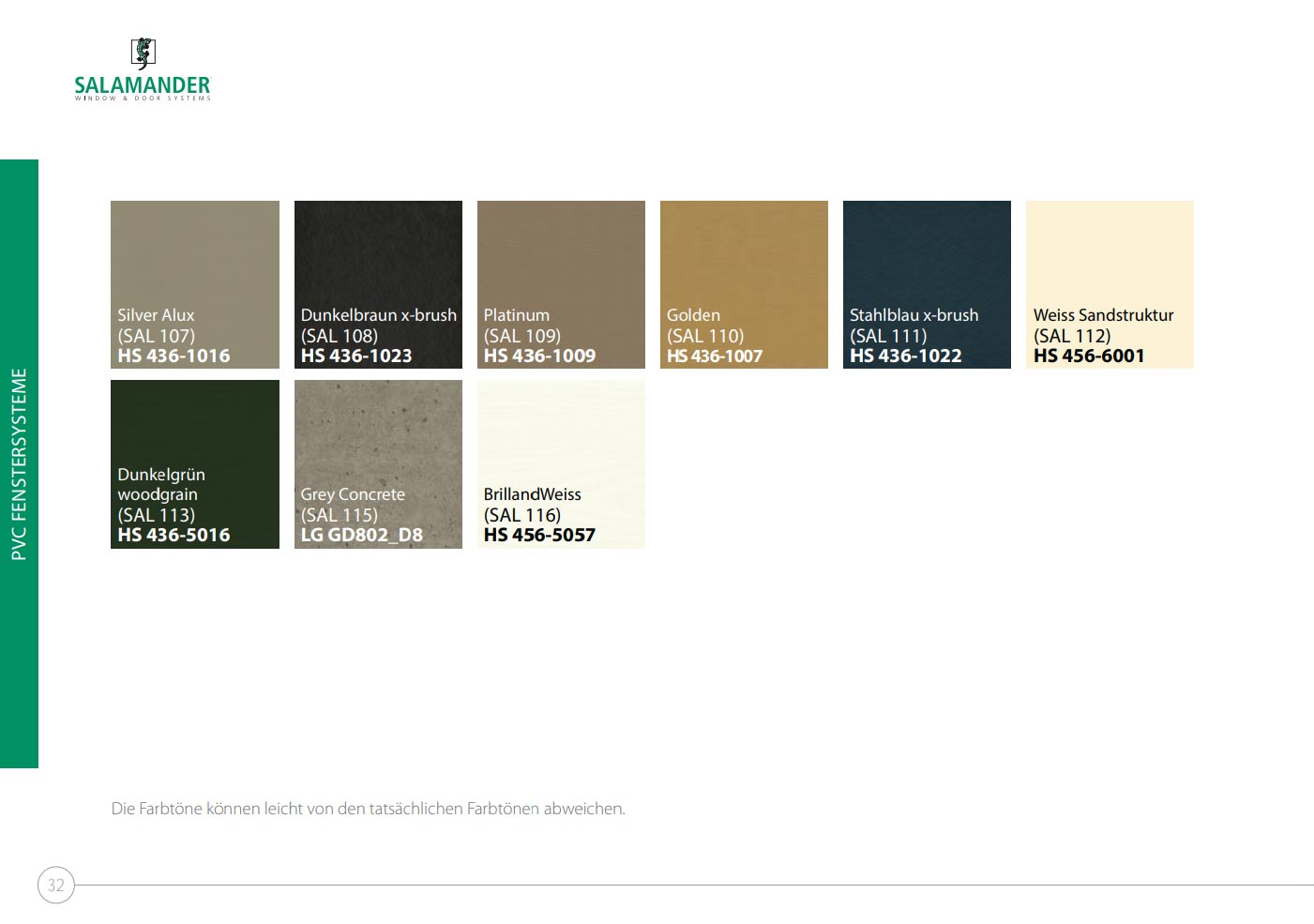Select the Dunkelbraun x-brush swatch
Viewport: 1314px width, 924px height.
[x=378, y=284]
